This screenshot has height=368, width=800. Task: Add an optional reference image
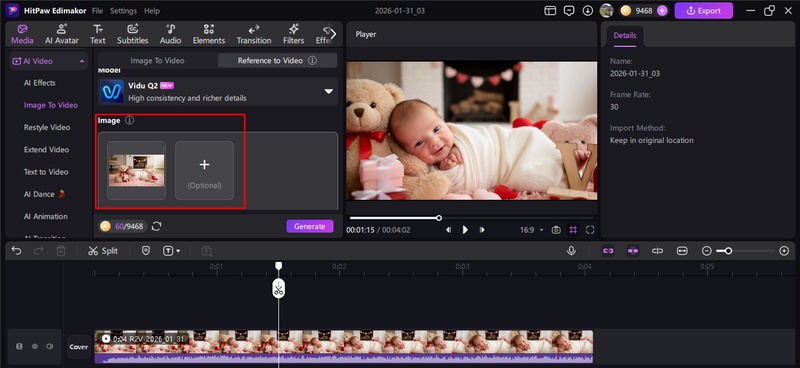click(205, 170)
